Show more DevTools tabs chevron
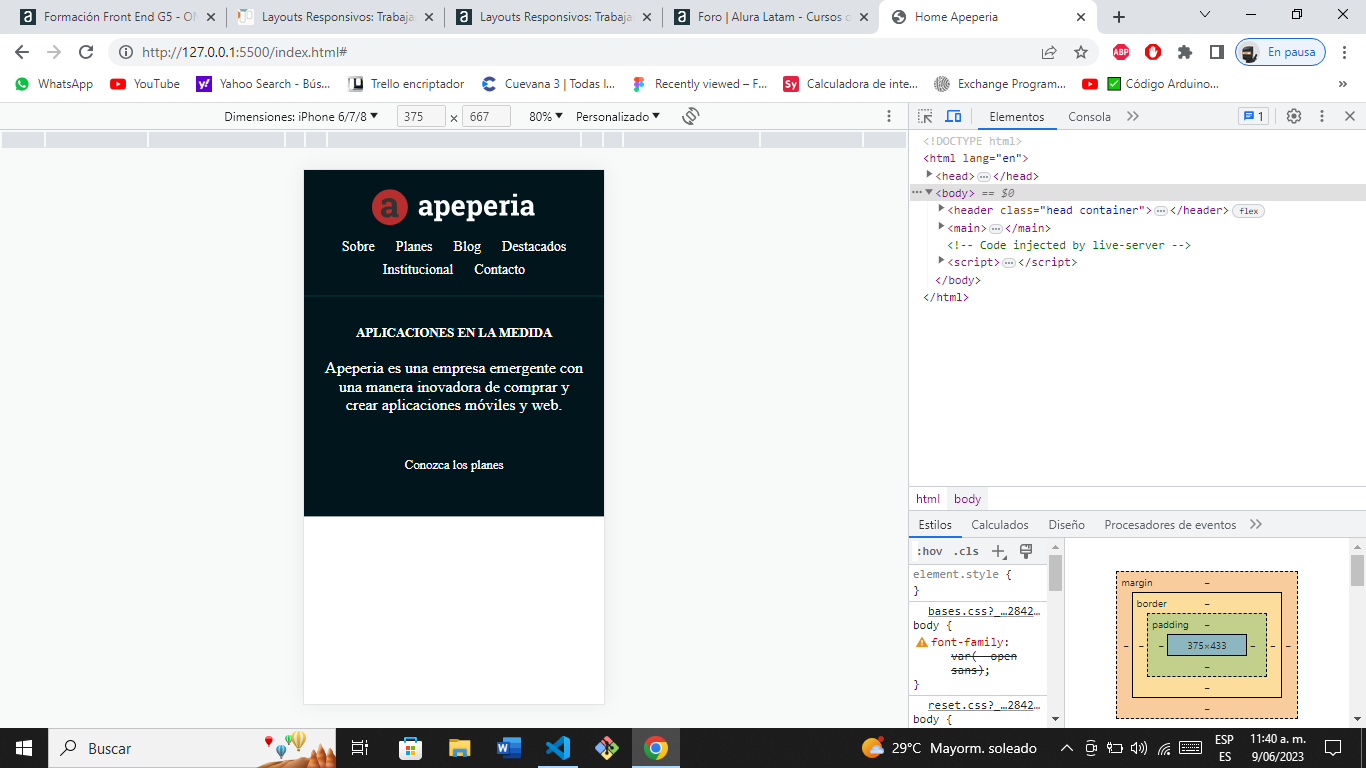The width and height of the screenshot is (1366, 768). 1133,117
